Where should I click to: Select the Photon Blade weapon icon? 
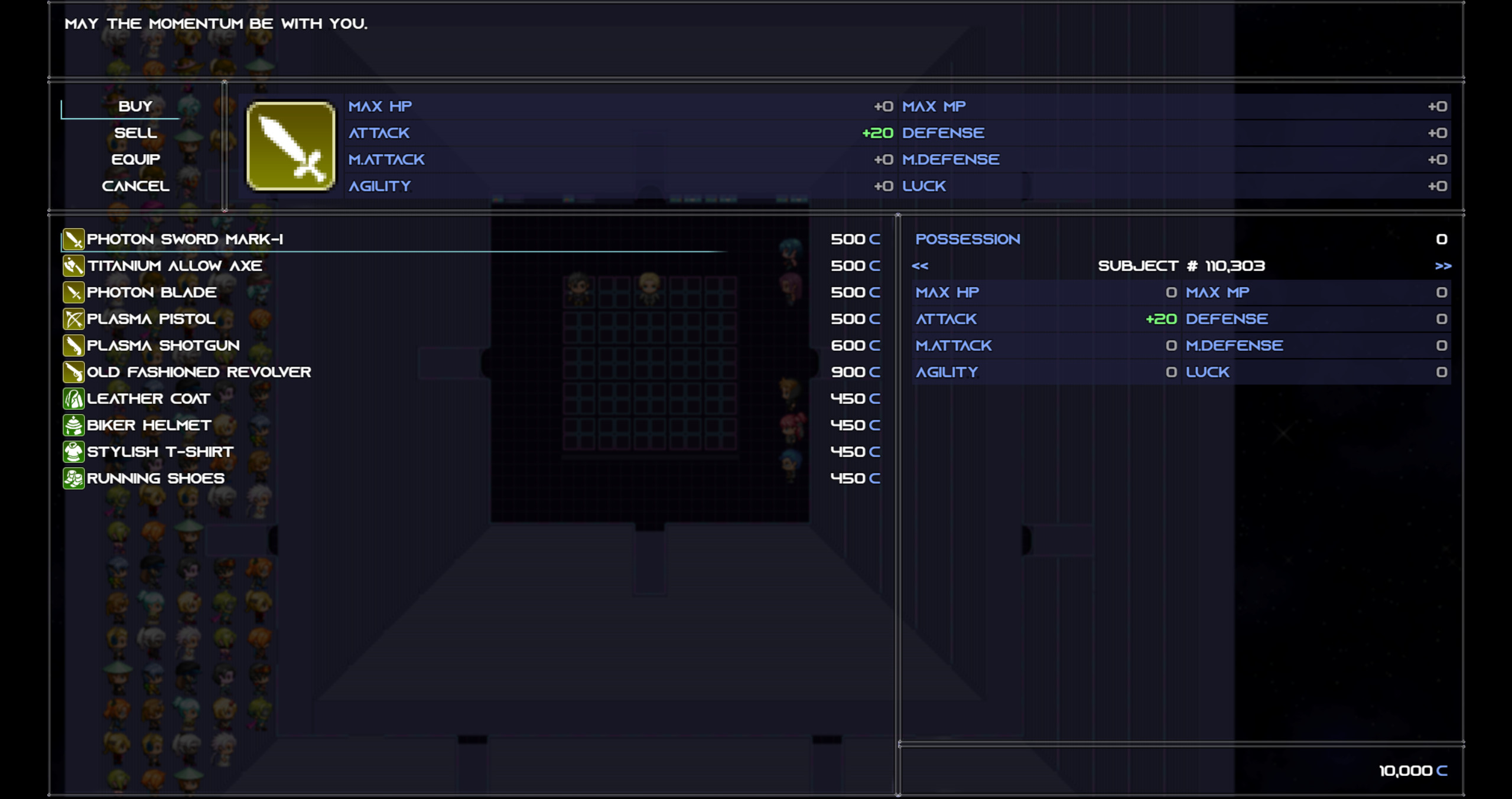73,292
